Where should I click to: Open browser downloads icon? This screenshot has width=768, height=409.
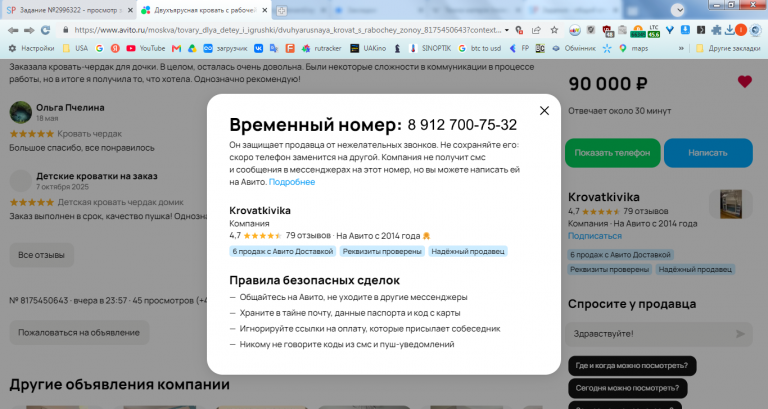729,30
